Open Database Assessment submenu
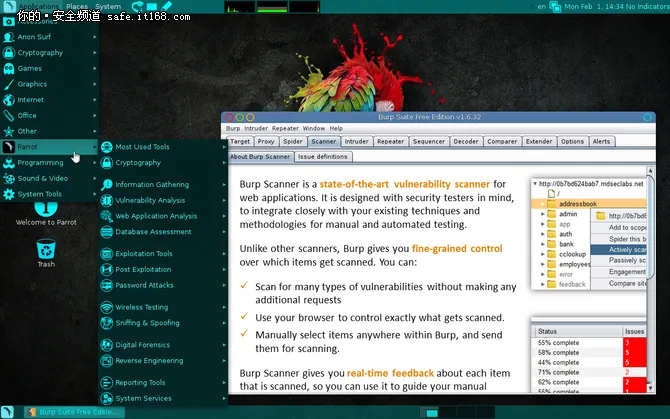The height and width of the screenshot is (419, 670). (163, 232)
